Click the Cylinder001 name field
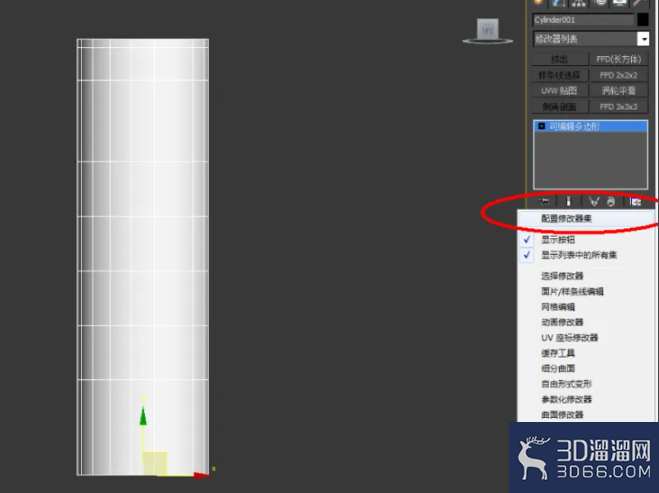659x493 pixels. point(583,20)
